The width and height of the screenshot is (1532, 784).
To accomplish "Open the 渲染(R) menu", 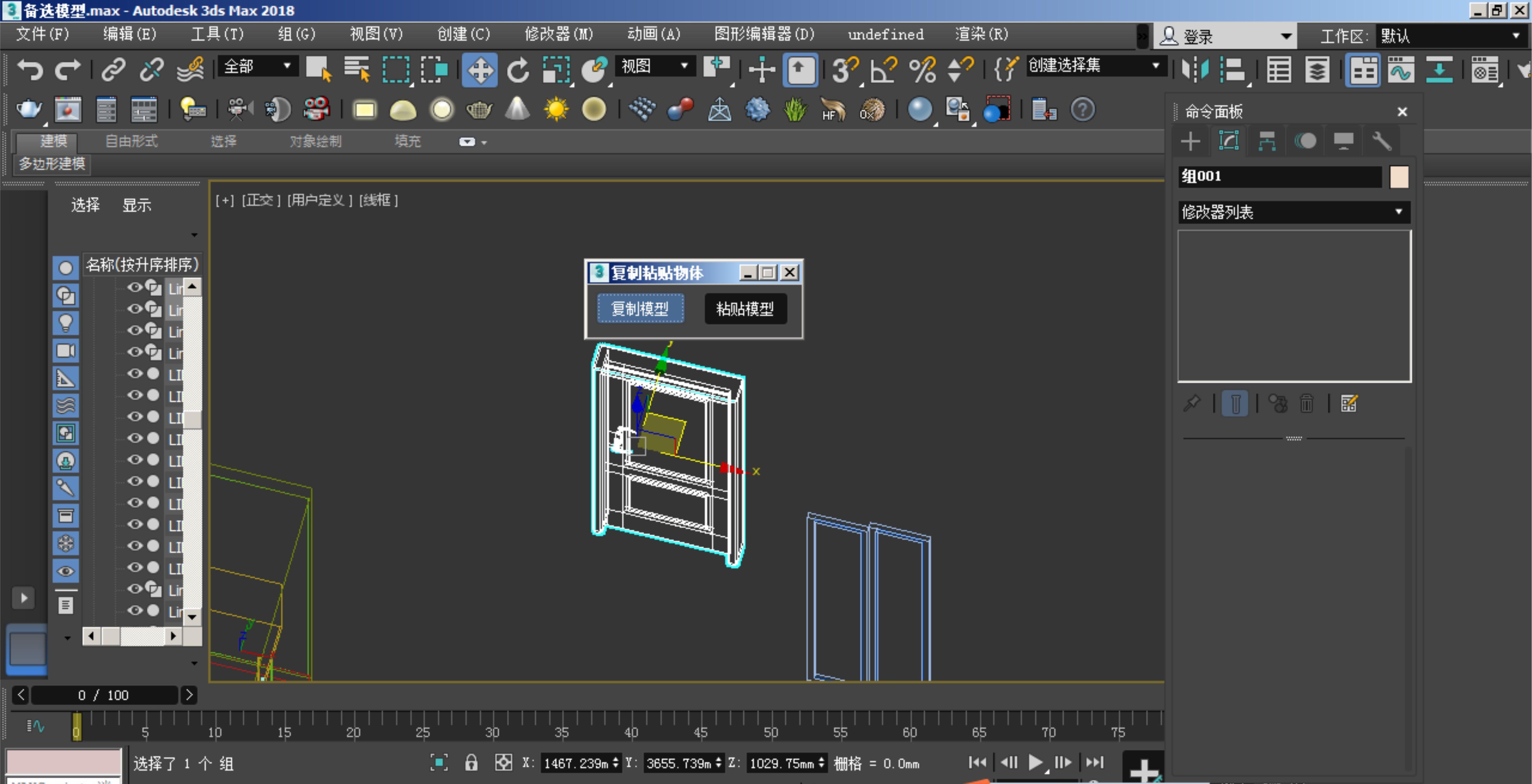I will (x=981, y=34).
